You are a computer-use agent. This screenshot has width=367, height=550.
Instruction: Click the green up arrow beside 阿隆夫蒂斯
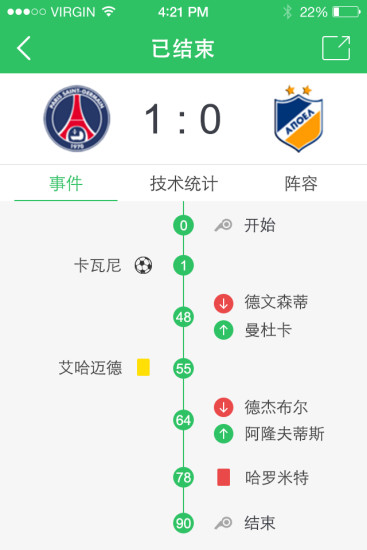click(x=223, y=434)
